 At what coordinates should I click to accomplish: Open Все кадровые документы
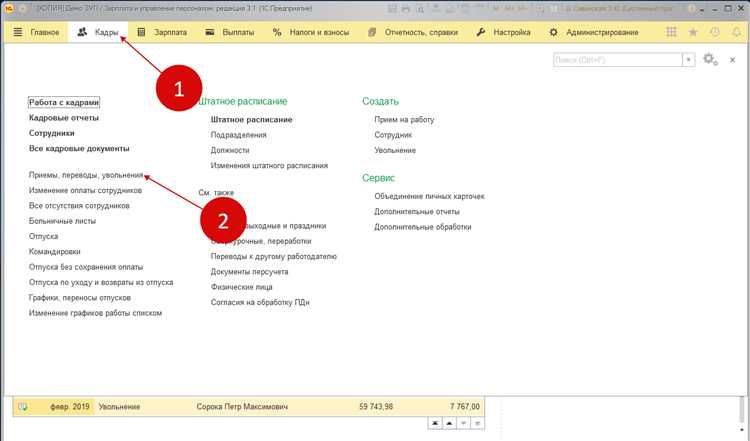coord(79,148)
